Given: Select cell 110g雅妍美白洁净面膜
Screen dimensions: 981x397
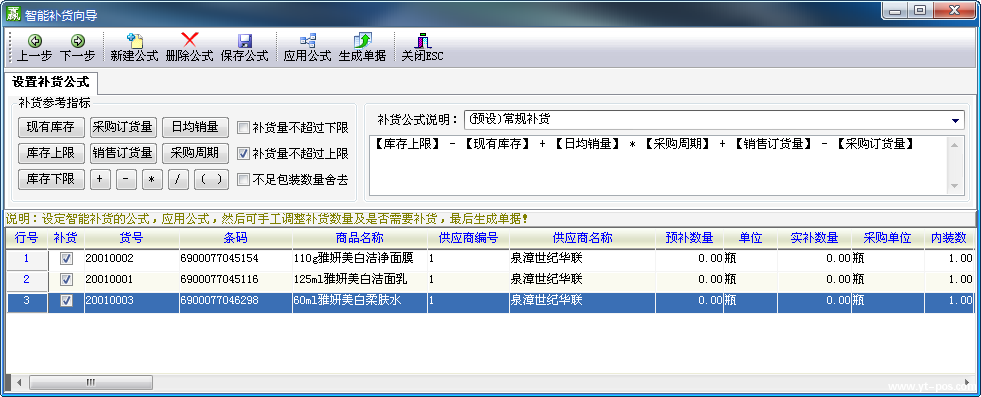Looking at the screenshot, I should [x=360, y=258].
